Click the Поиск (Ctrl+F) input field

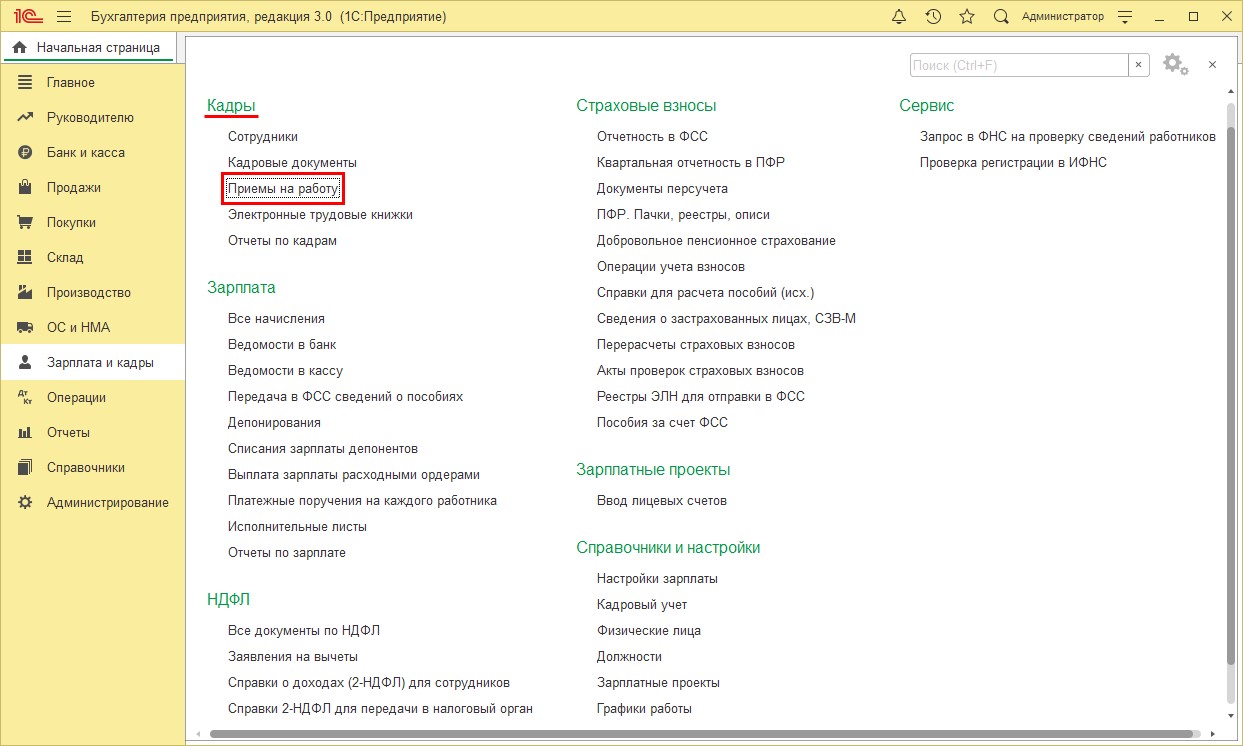tap(1018, 65)
